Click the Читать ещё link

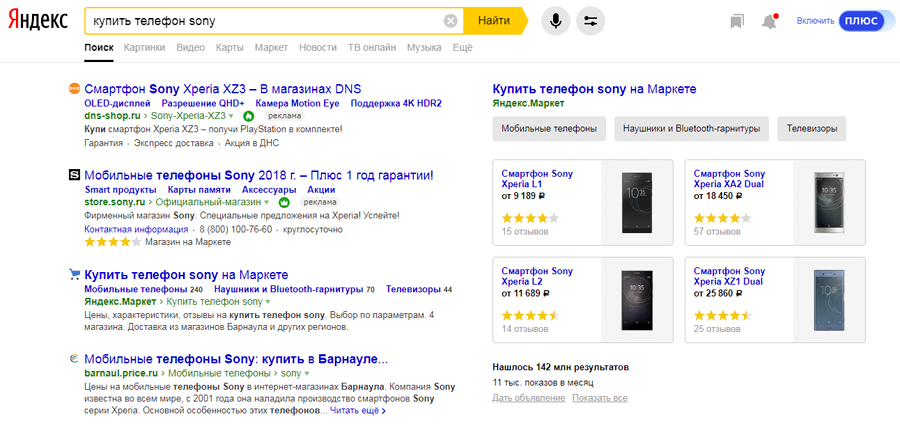coord(358,411)
